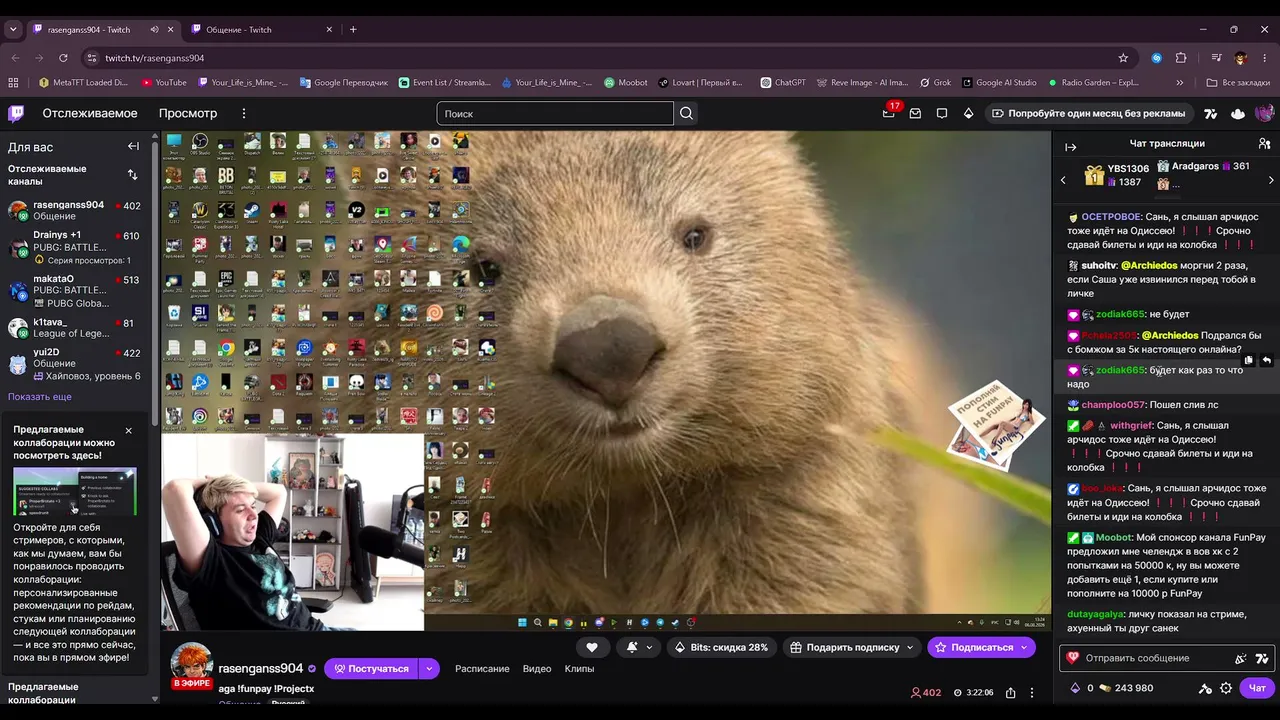The height and width of the screenshot is (720, 1280).
Task: Open channel points rewards icon near chat button
Action: pyautogui.click(x=1205, y=688)
